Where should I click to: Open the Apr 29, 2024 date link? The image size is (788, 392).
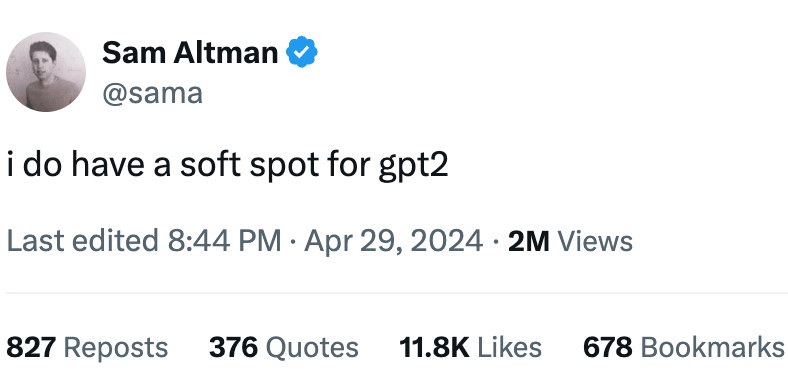pos(393,240)
